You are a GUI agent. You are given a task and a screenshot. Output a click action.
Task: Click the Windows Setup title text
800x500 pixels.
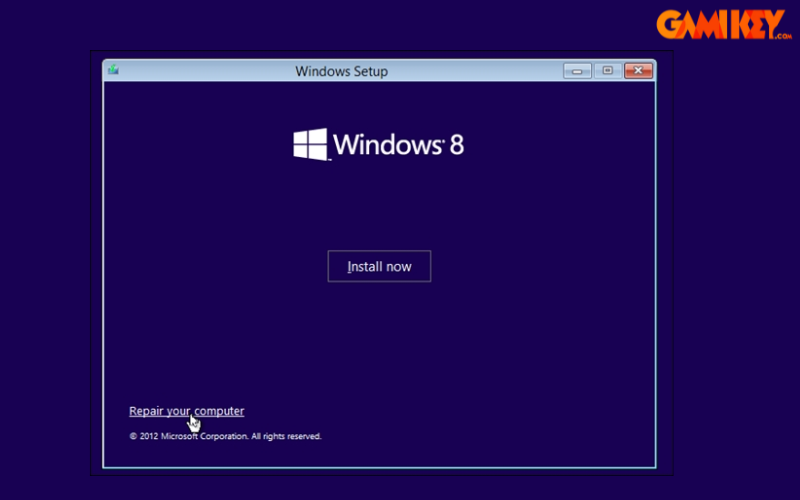341,71
